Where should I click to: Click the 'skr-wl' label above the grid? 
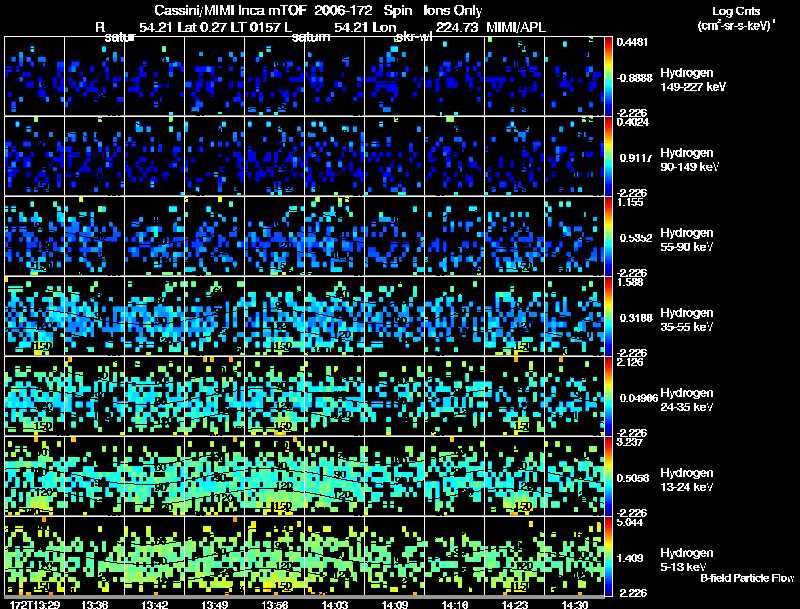point(414,37)
